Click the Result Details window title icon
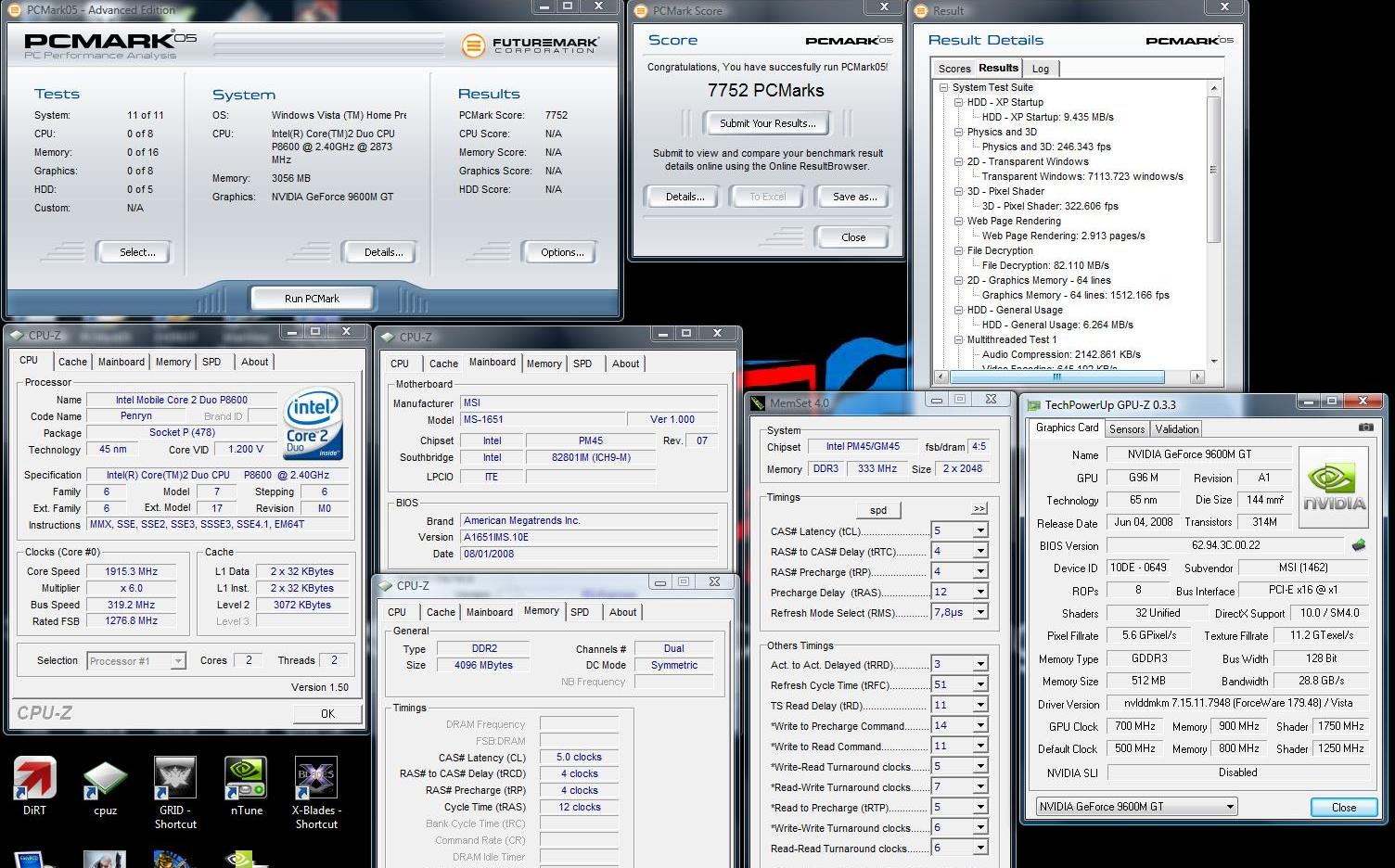1395x868 pixels. pos(921,10)
